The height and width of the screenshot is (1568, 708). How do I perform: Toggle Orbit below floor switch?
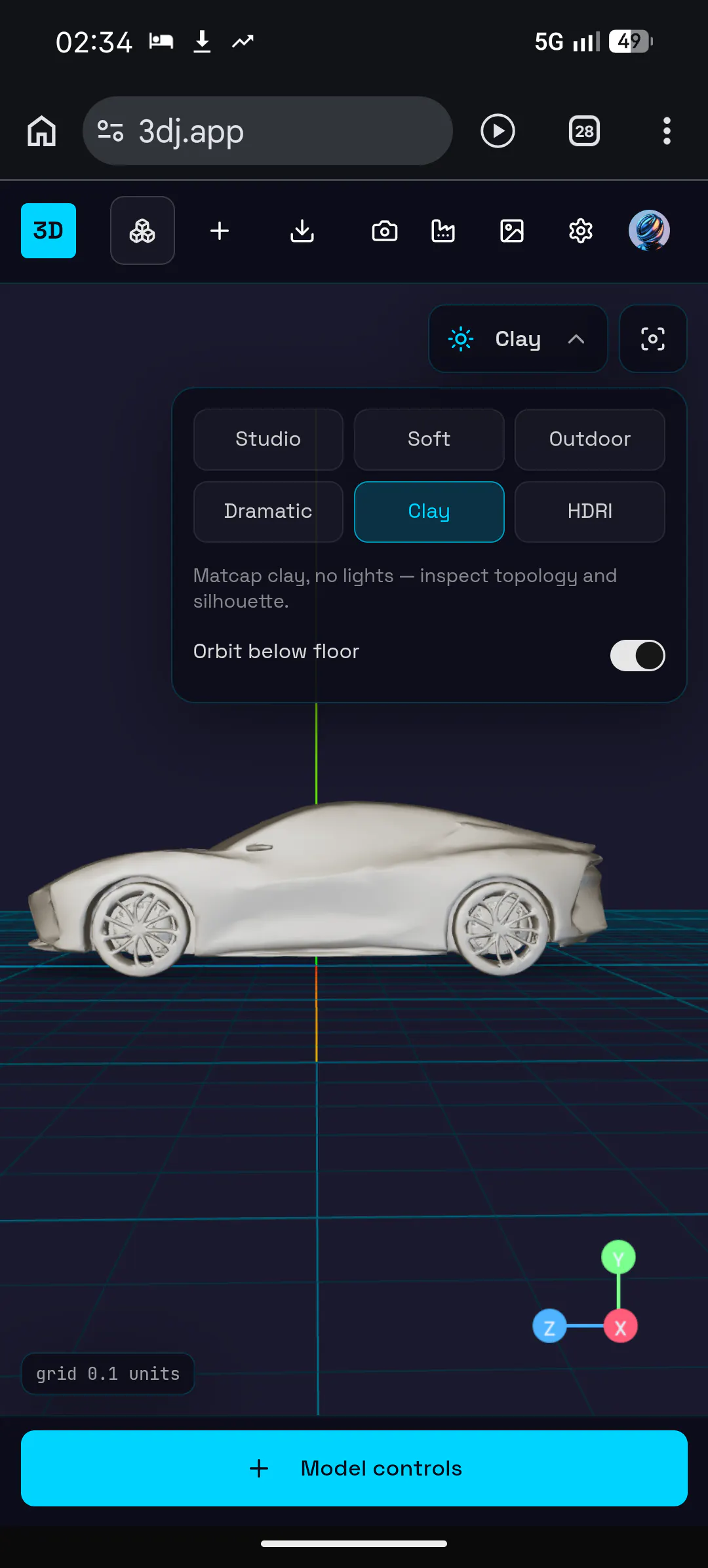pyautogui.click(x=637, y=656)
